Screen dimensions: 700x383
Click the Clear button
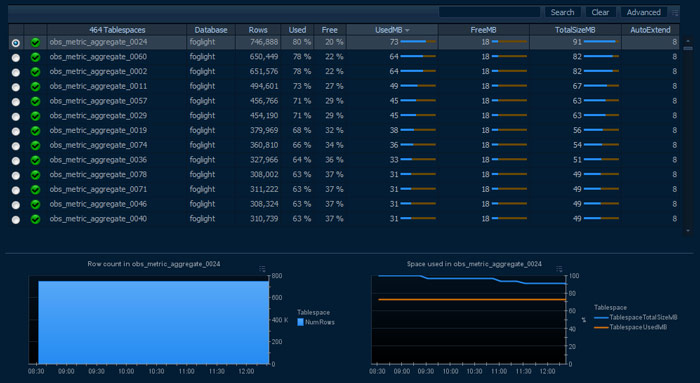tap(600, 12)
